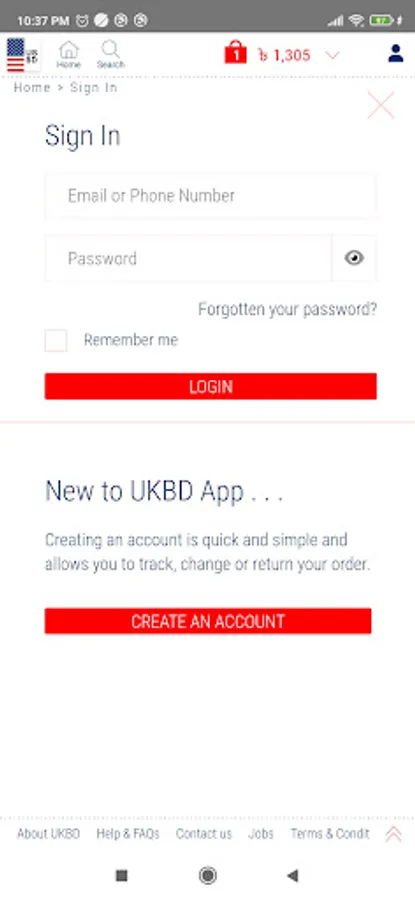This screenshot has width=415, height=900.
Task: Open the About UKBD footer link
Action: pos(48,834)
